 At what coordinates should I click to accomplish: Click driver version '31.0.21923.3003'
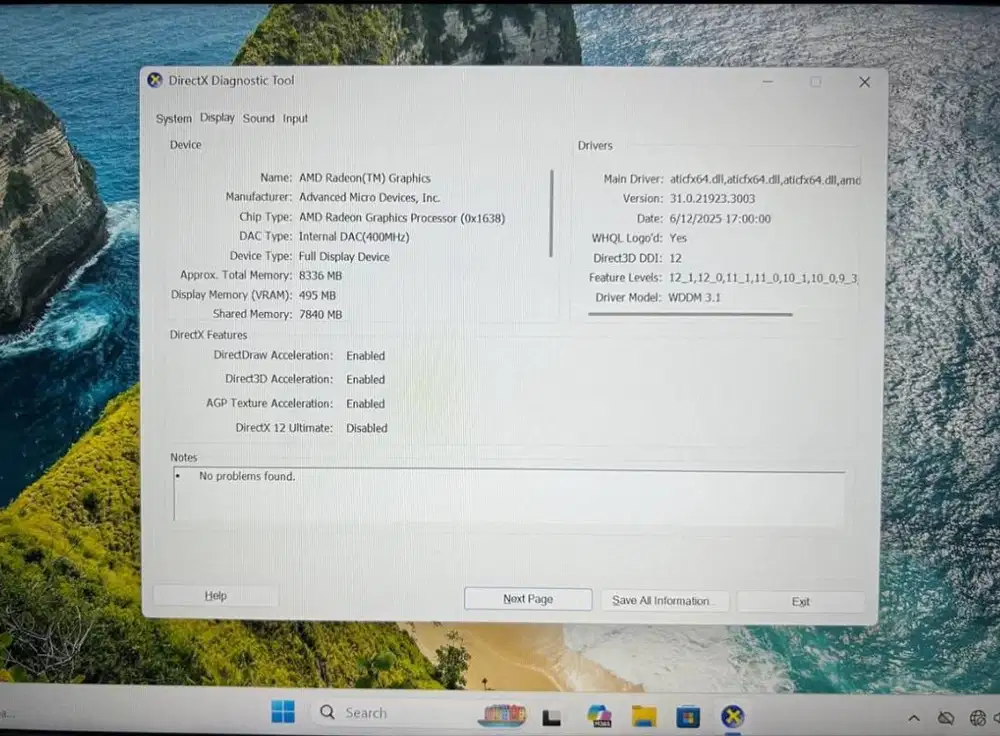(712, 199)
